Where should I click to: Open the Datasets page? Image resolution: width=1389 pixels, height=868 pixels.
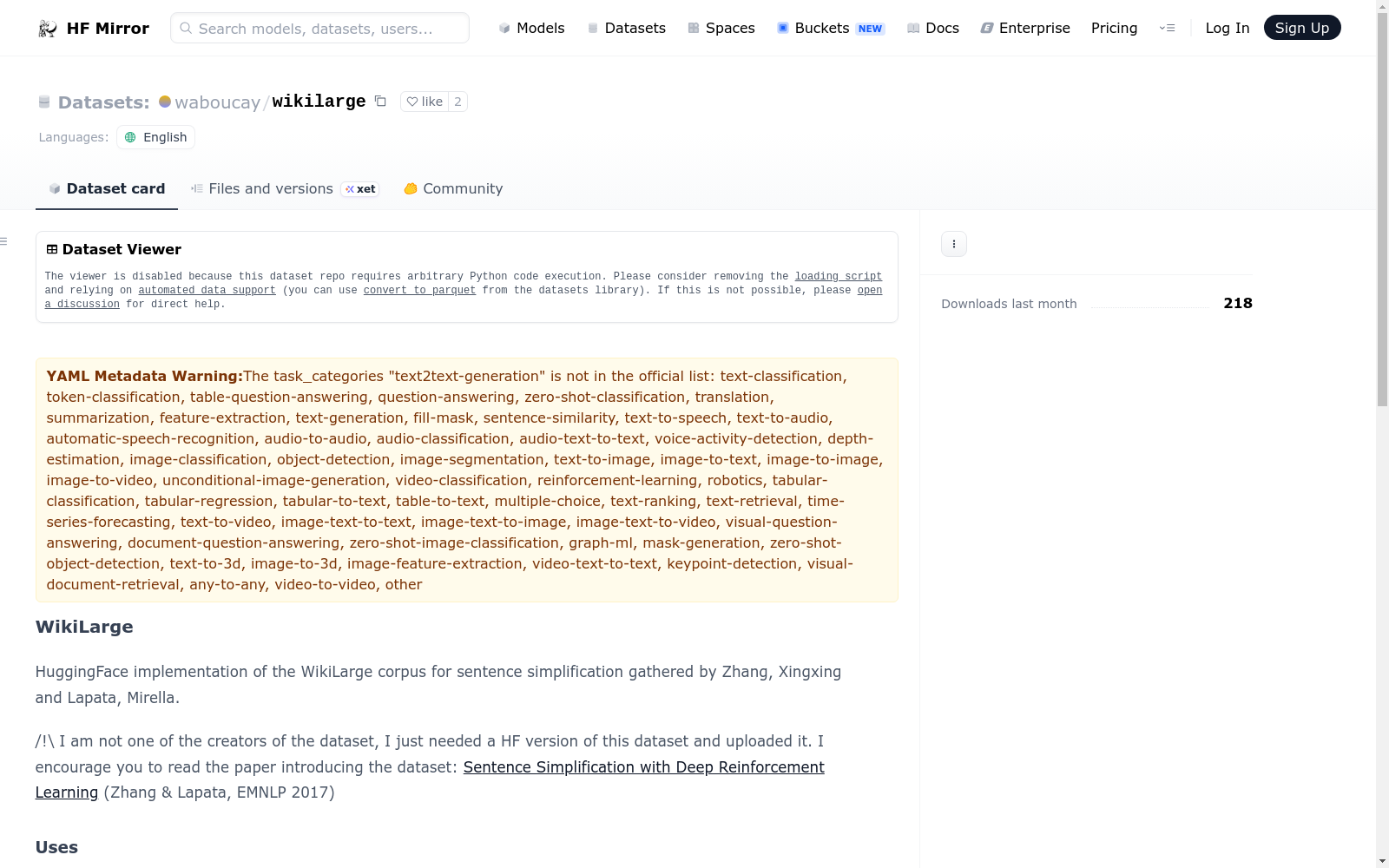tap(627, 29)
